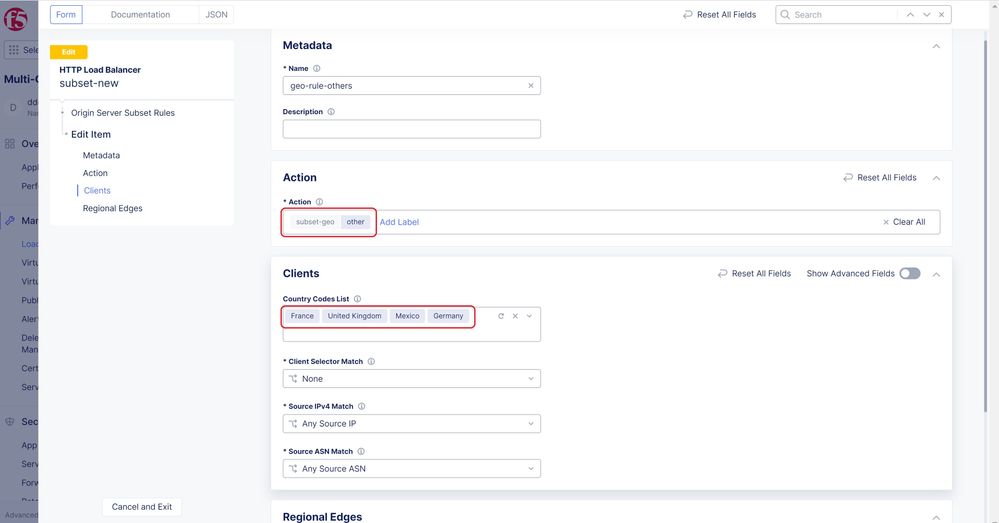
Task: Go to next search result arrow
Action: tap(927, 15)
